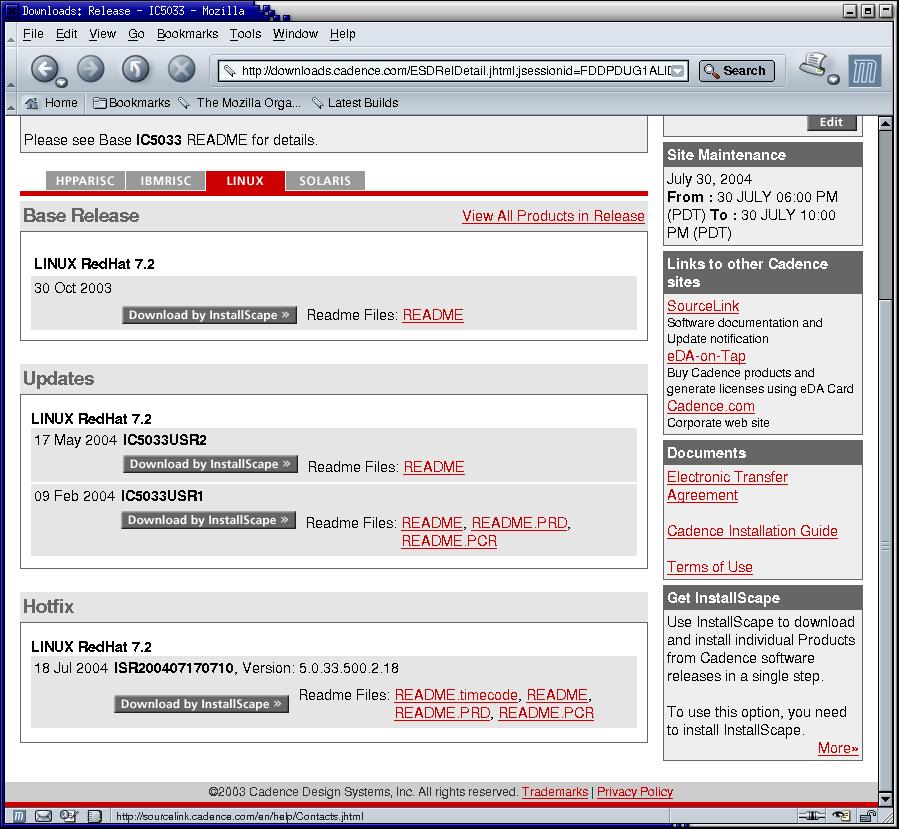
Task: Open Electronic Transfer Agreement document
Action: [727, 486]
